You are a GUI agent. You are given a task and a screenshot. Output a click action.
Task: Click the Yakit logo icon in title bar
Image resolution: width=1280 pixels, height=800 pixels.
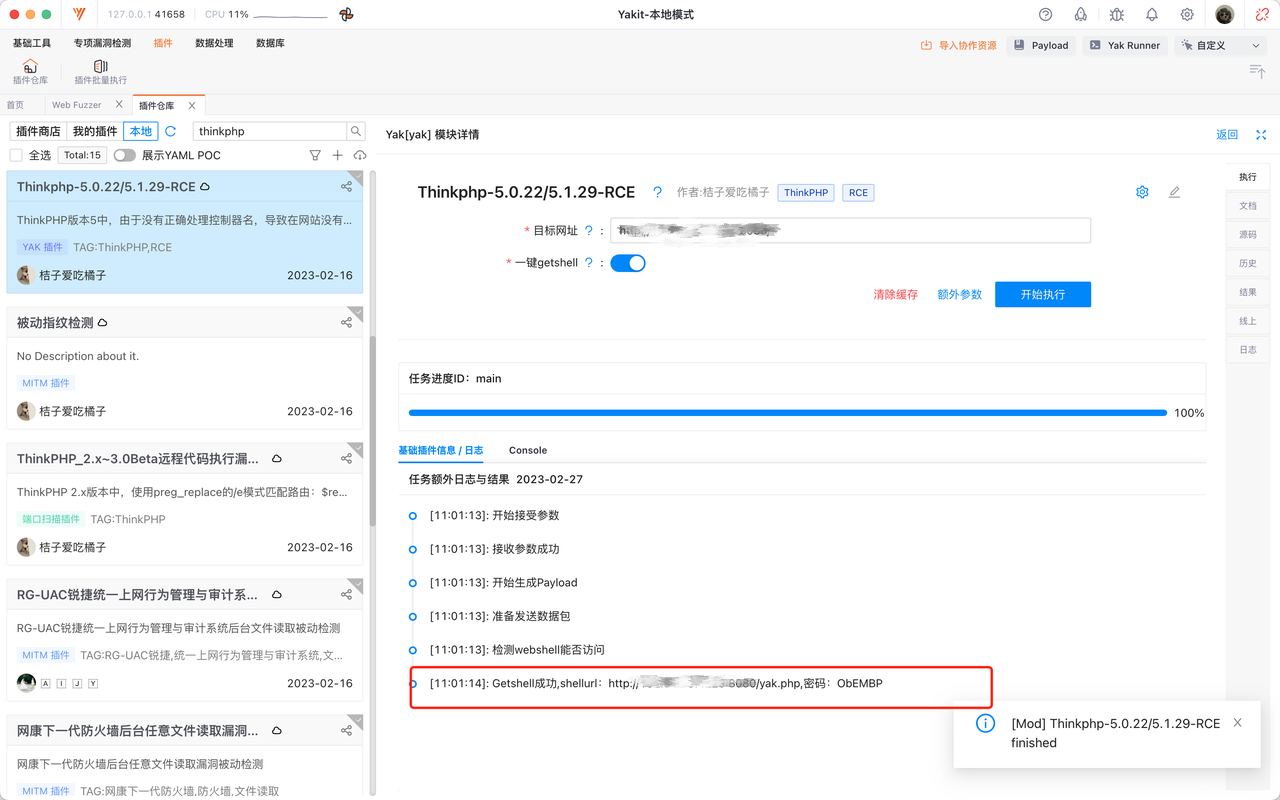[80, 15]
